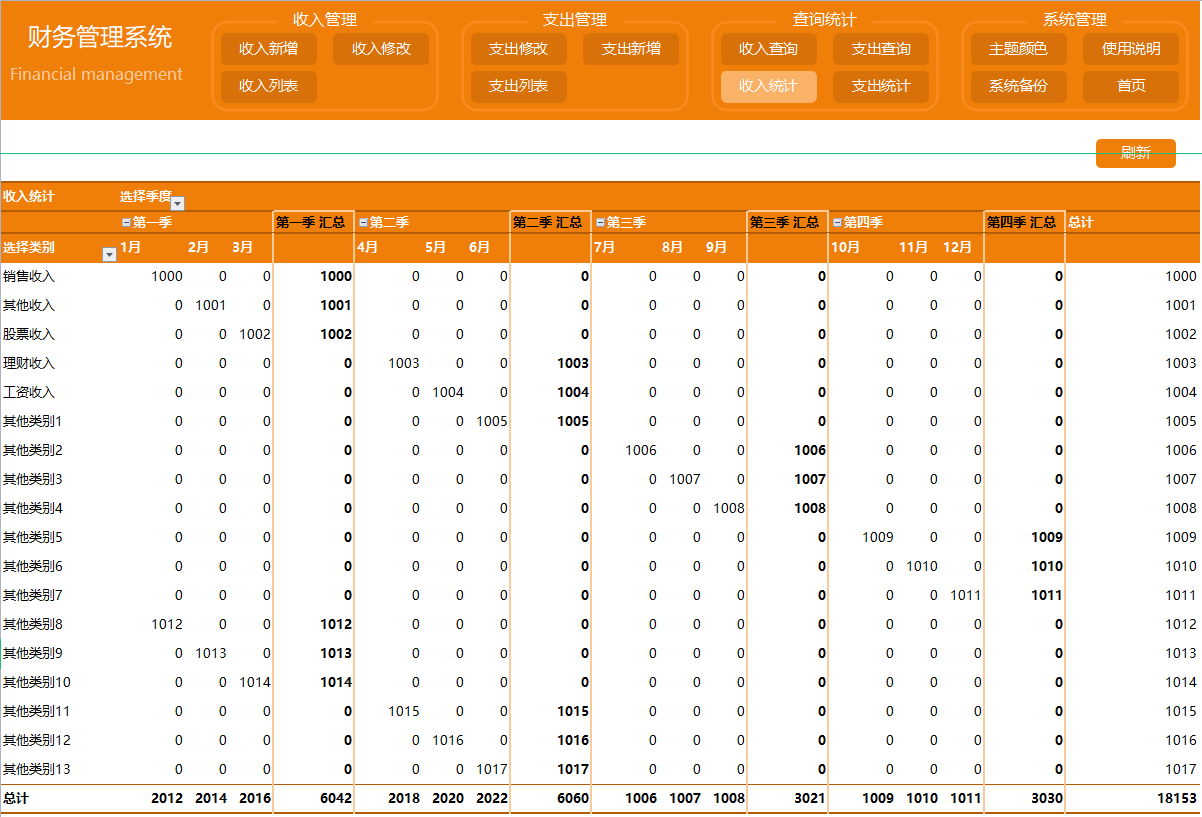This screenshot has height=817, width=1202.
Task: Select the 1月 column header
Action: tap(130, 247)
